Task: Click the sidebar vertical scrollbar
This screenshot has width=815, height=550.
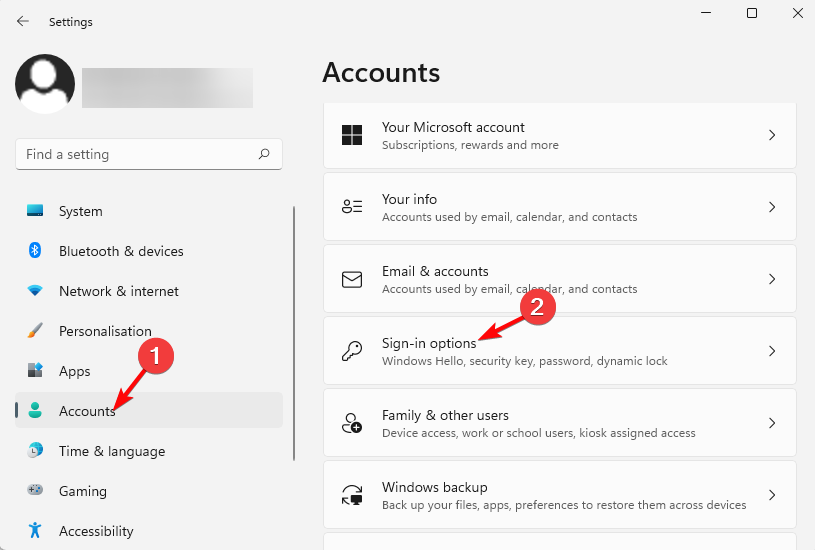Action: (x=294, y=333)
